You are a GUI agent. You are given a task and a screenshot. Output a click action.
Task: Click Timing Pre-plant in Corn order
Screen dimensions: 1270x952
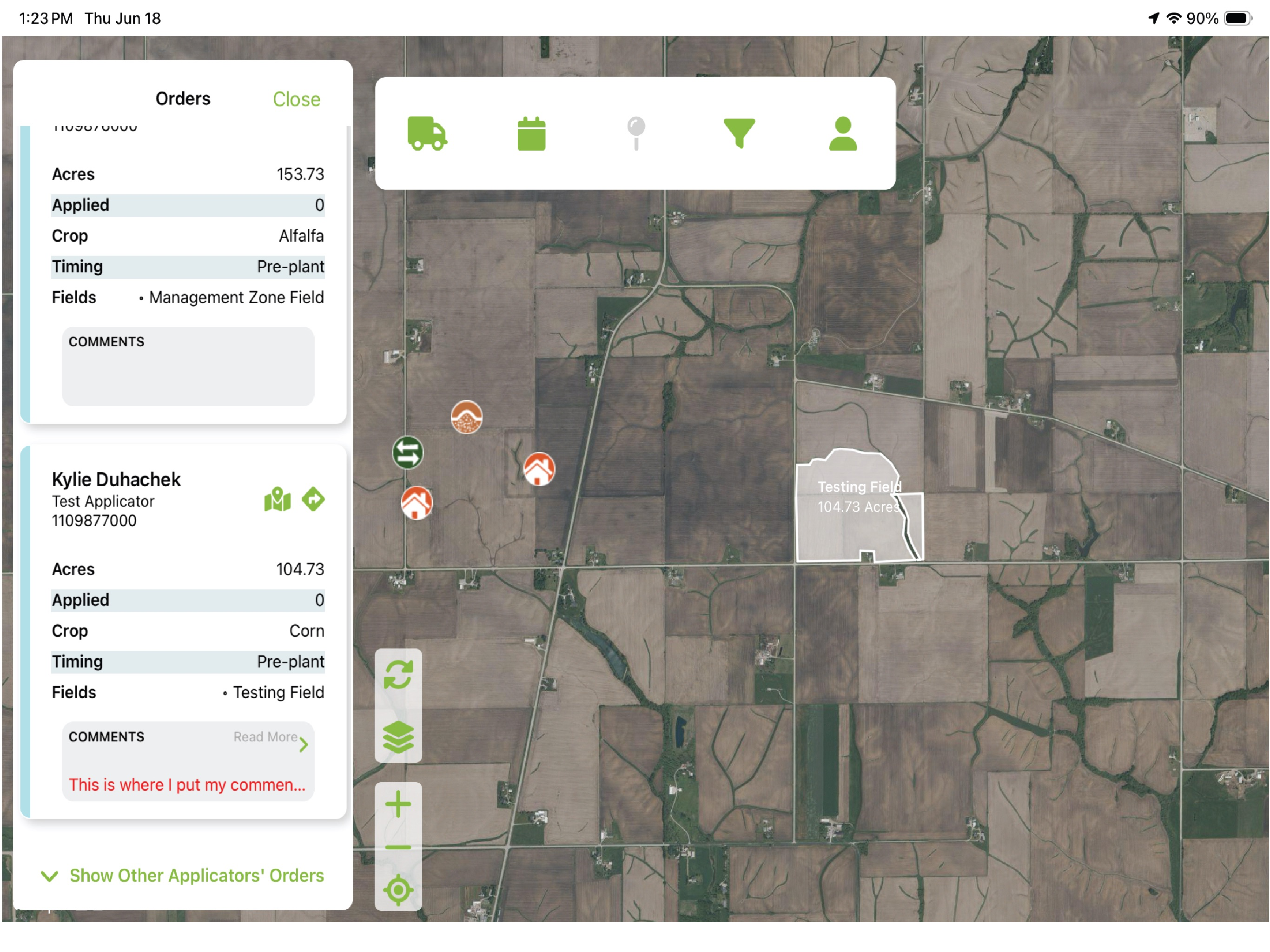(x=188, y=661)
